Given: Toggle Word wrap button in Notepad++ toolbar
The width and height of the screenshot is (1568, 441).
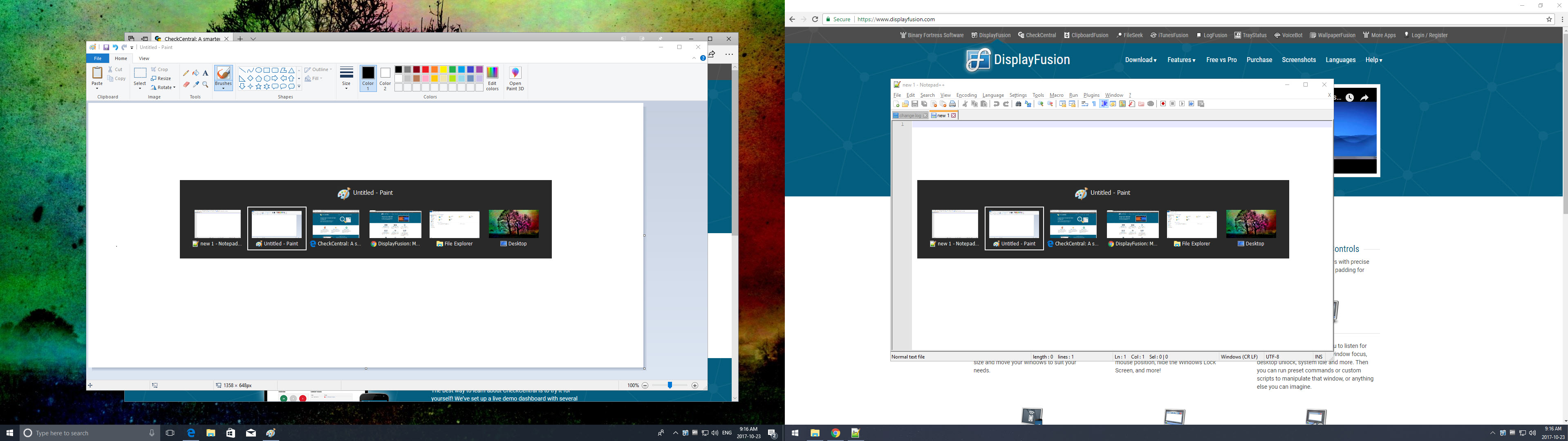Looking at the screenshot, I should tap(1085, 104).
